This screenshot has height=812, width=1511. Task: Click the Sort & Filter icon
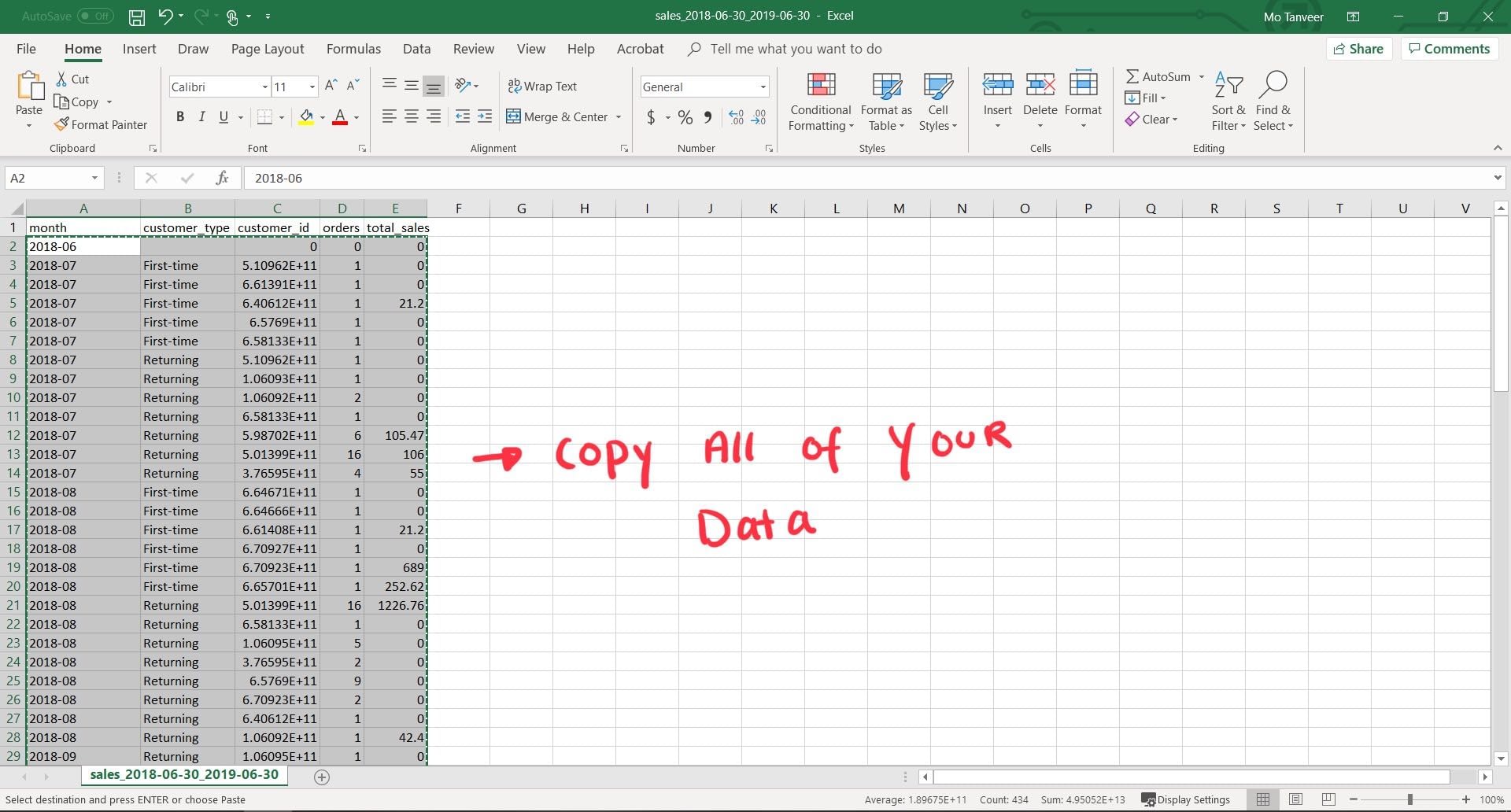(x=1228, y=85)
